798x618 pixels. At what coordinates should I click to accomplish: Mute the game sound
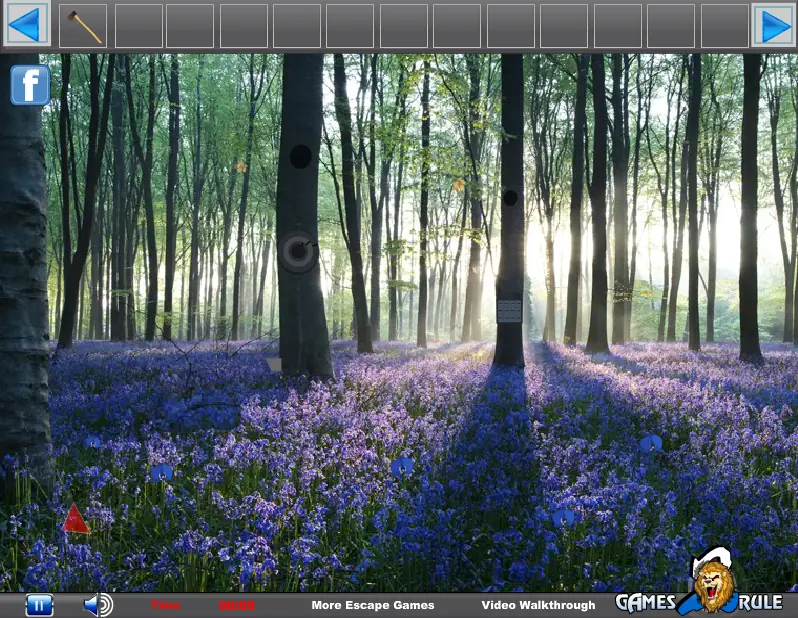98,605
